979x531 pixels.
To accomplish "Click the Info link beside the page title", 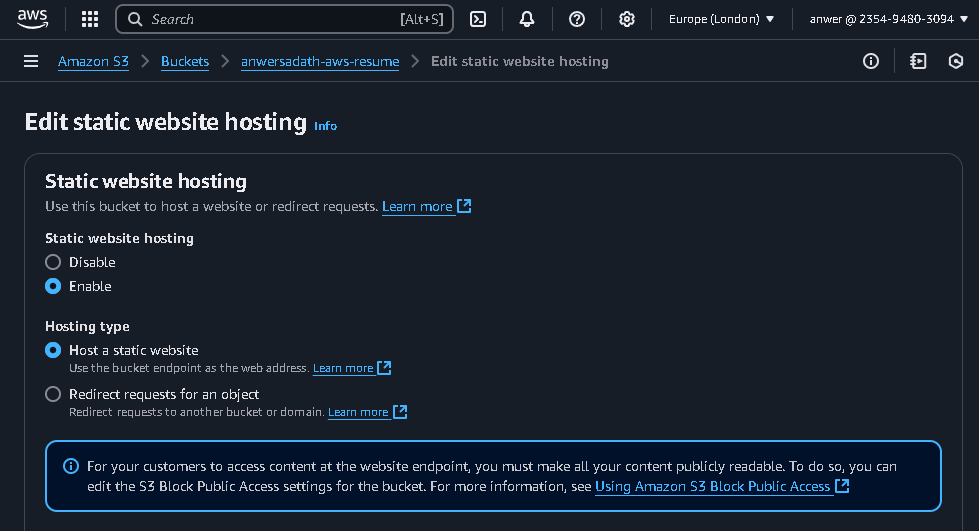I will (x=325, y=126).
